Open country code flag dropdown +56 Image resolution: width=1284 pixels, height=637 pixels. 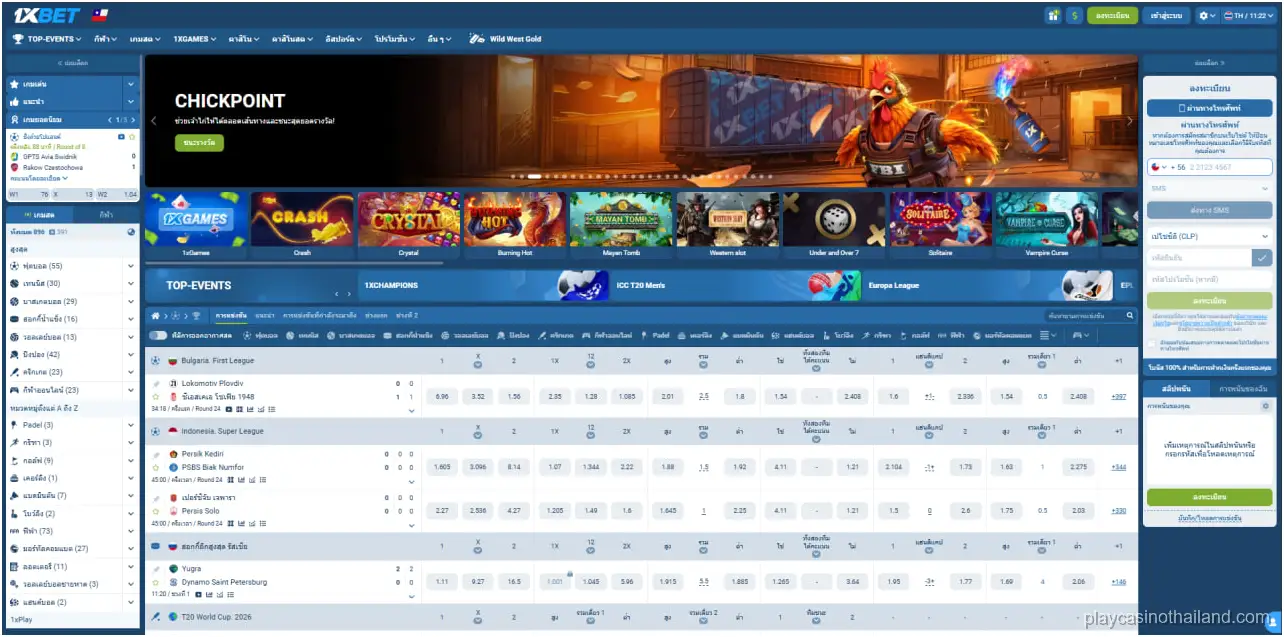pyautogui.click(x=1161, y=167)
